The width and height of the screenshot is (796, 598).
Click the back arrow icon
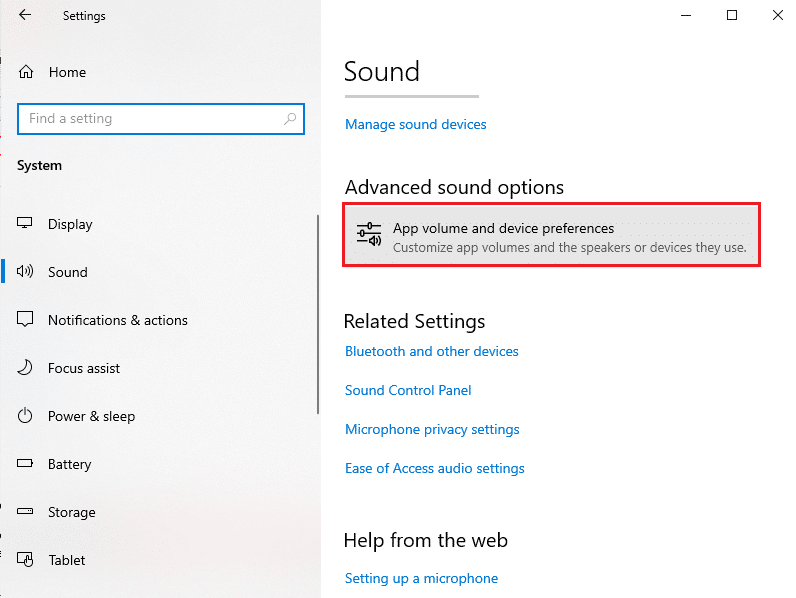tap(25, 16)
